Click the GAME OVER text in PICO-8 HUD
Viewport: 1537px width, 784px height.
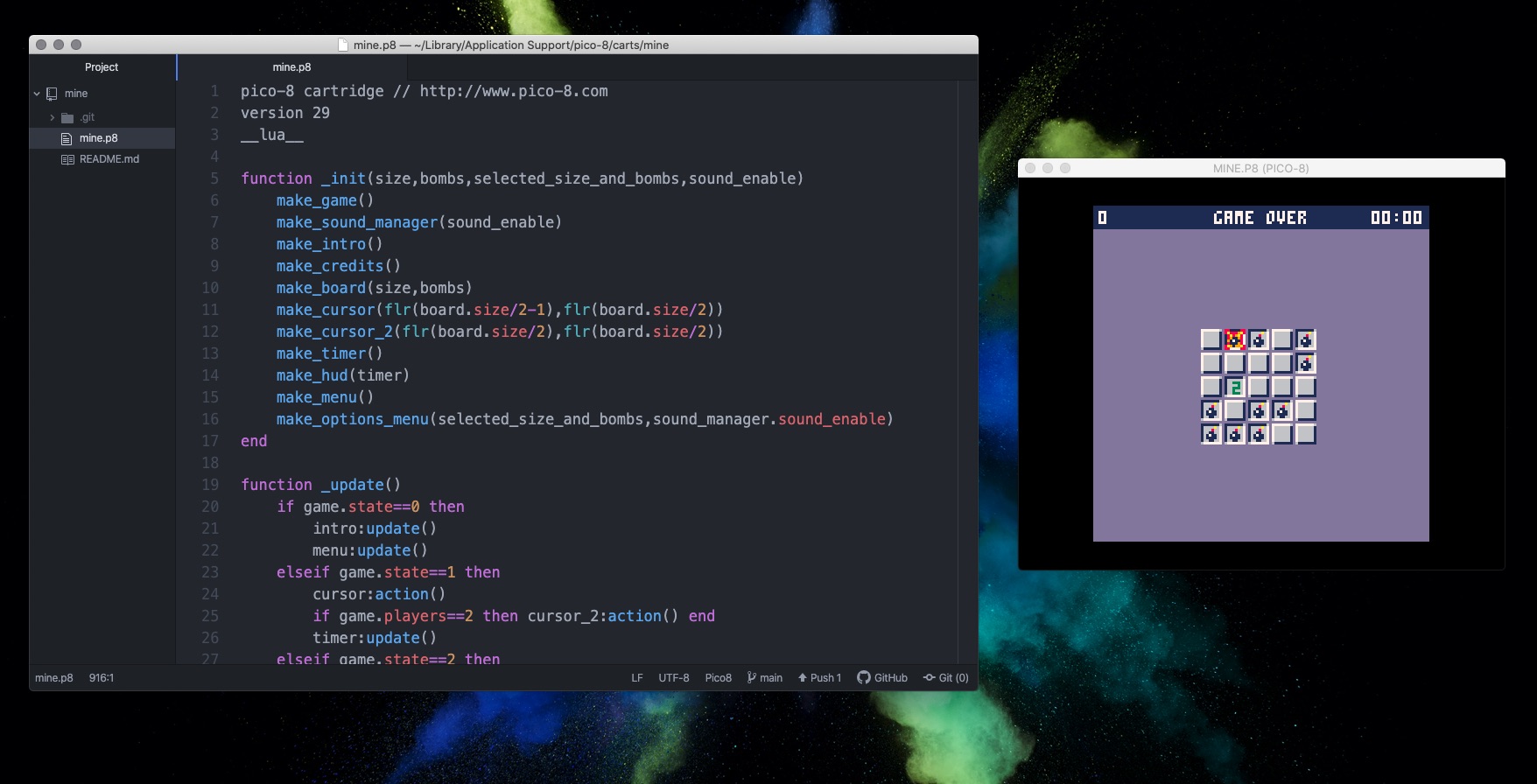pos(1260,218)
